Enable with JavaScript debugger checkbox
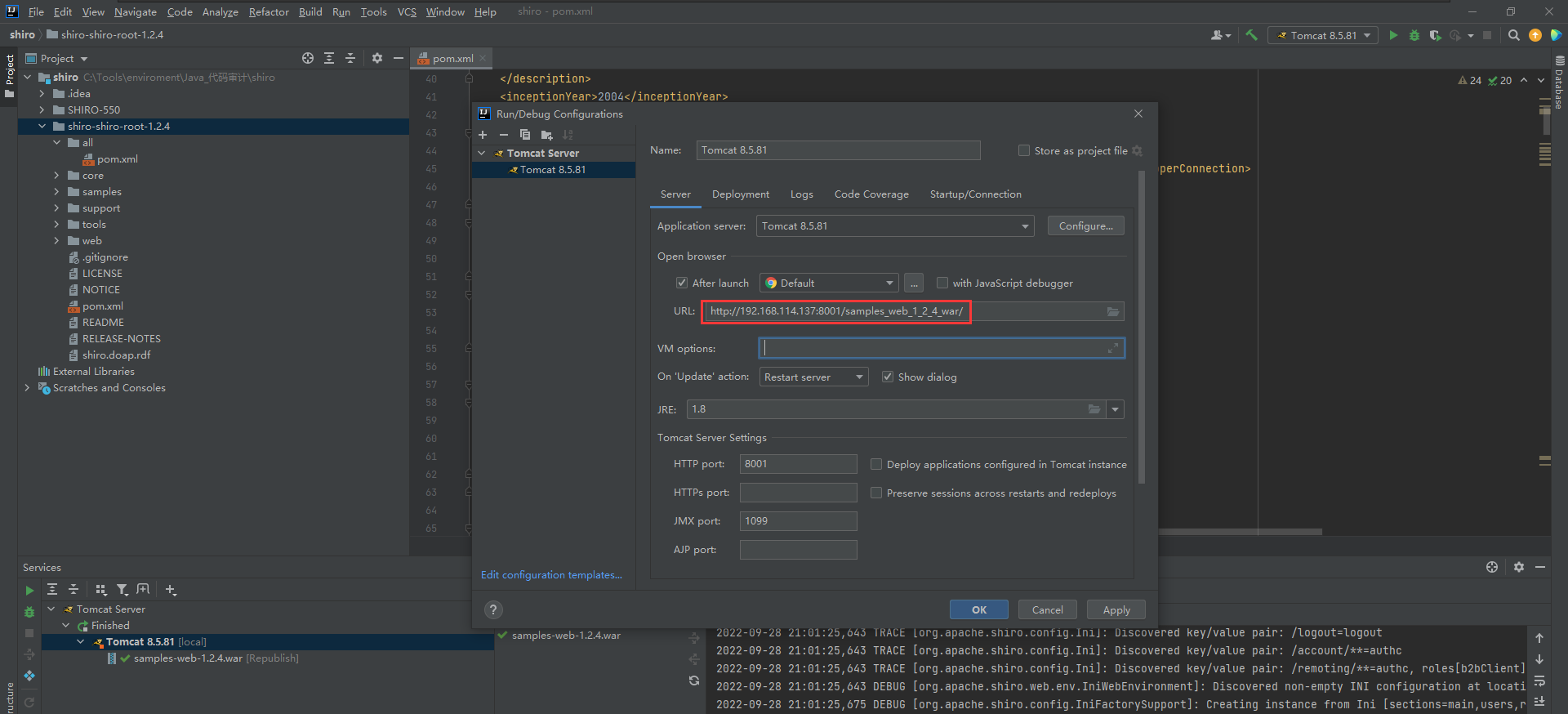This screenshot has width=1568, height=714. (942, 283)
